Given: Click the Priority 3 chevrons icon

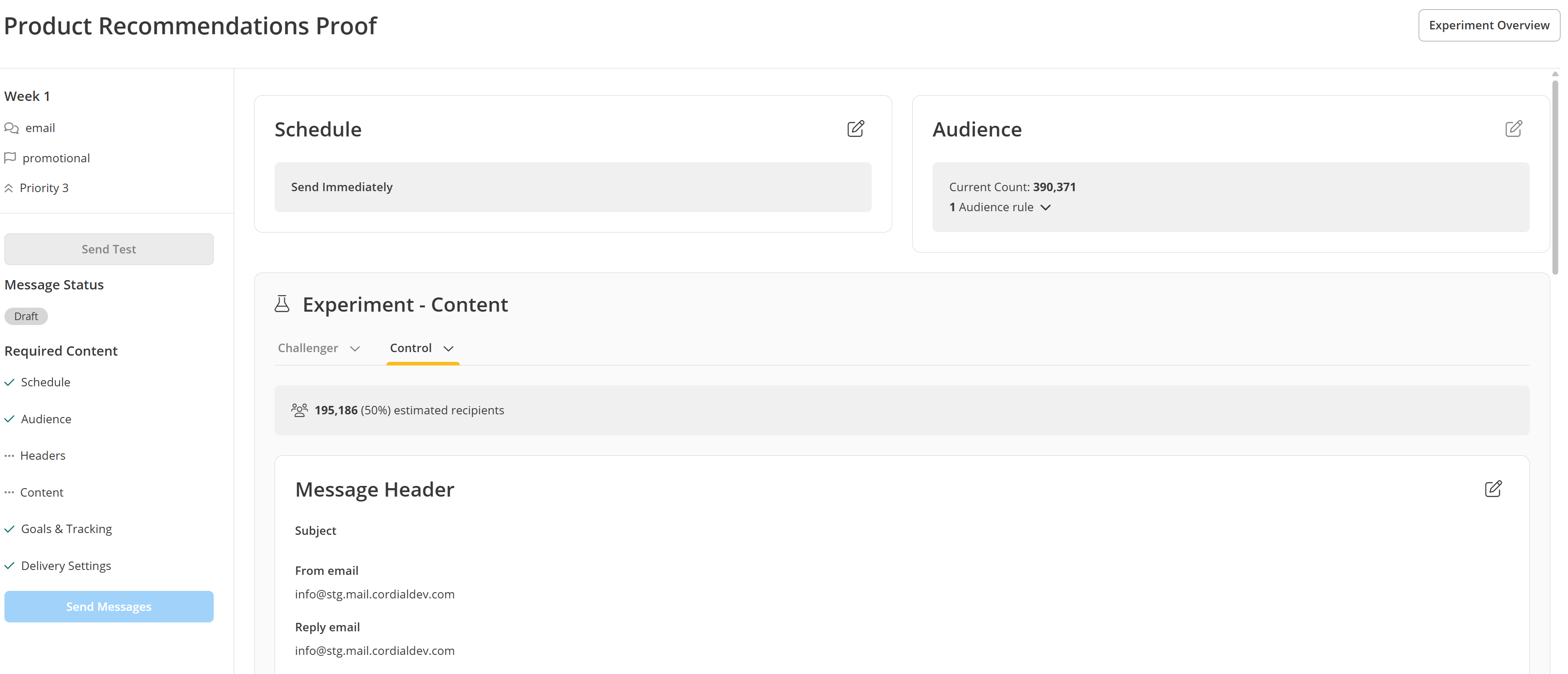Looking at the screenshot, I should 8,188.
